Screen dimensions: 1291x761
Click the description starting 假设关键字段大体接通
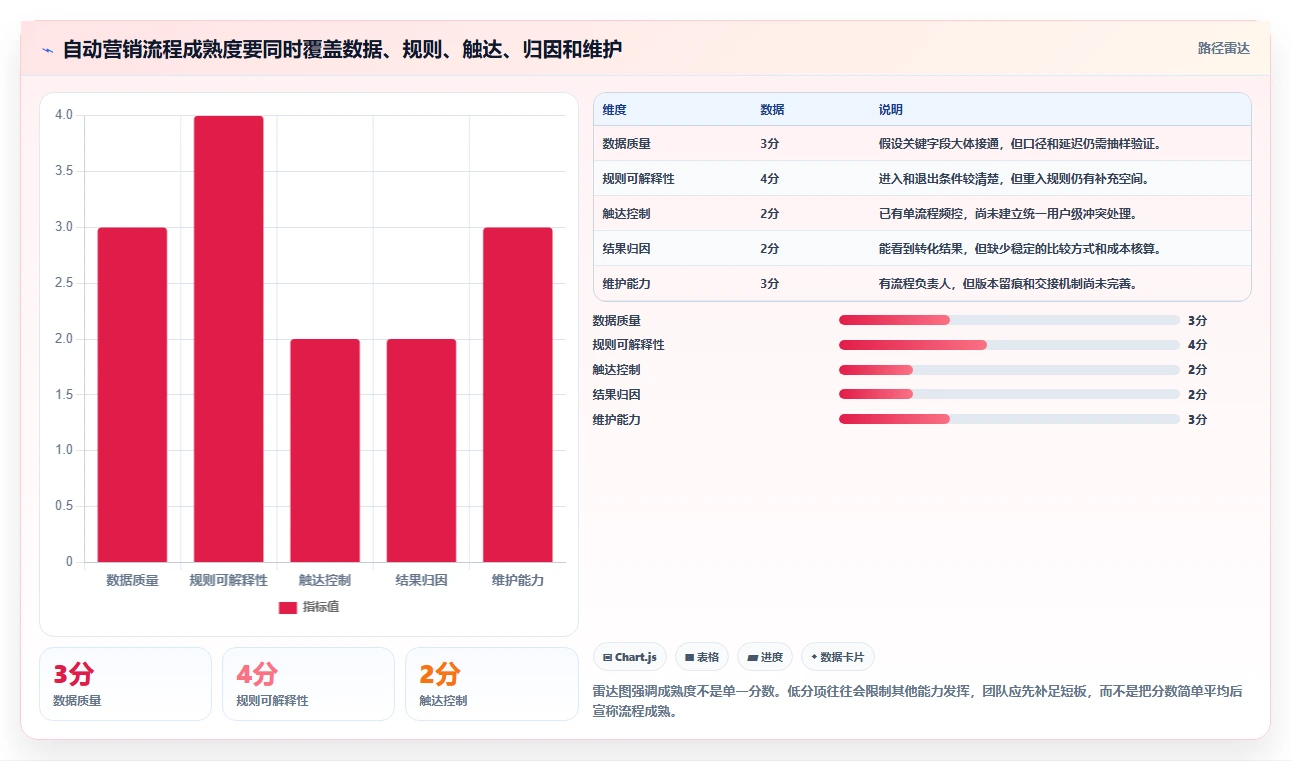pos(1019,144)
